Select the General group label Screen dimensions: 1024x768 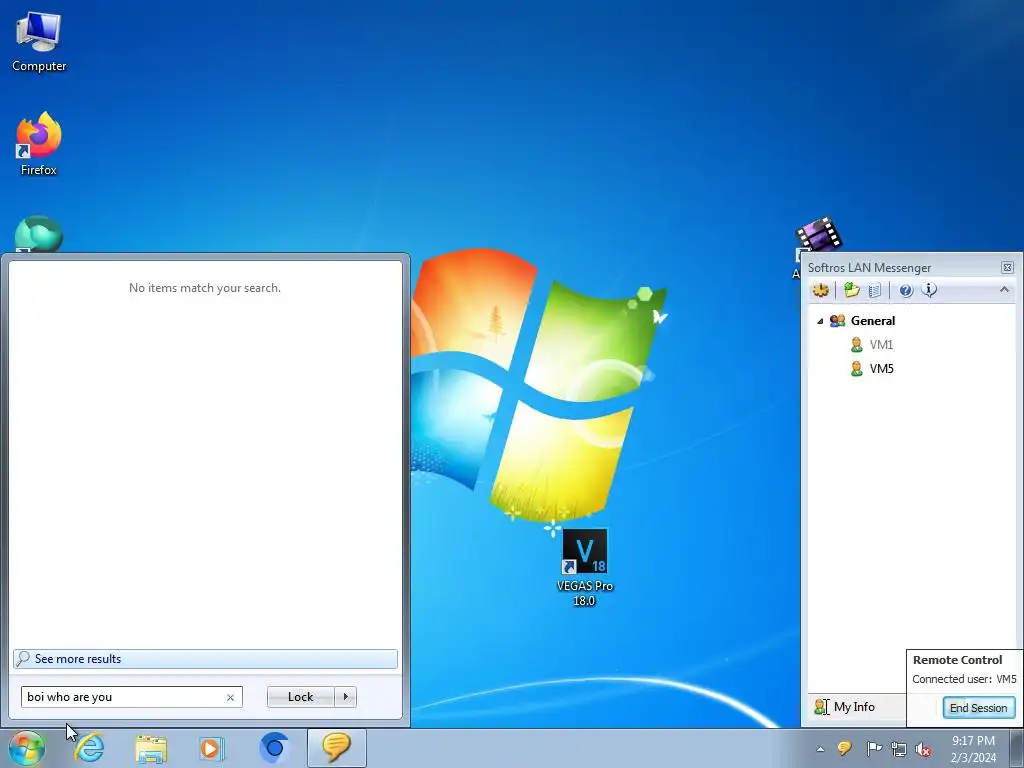click(872, 321)
